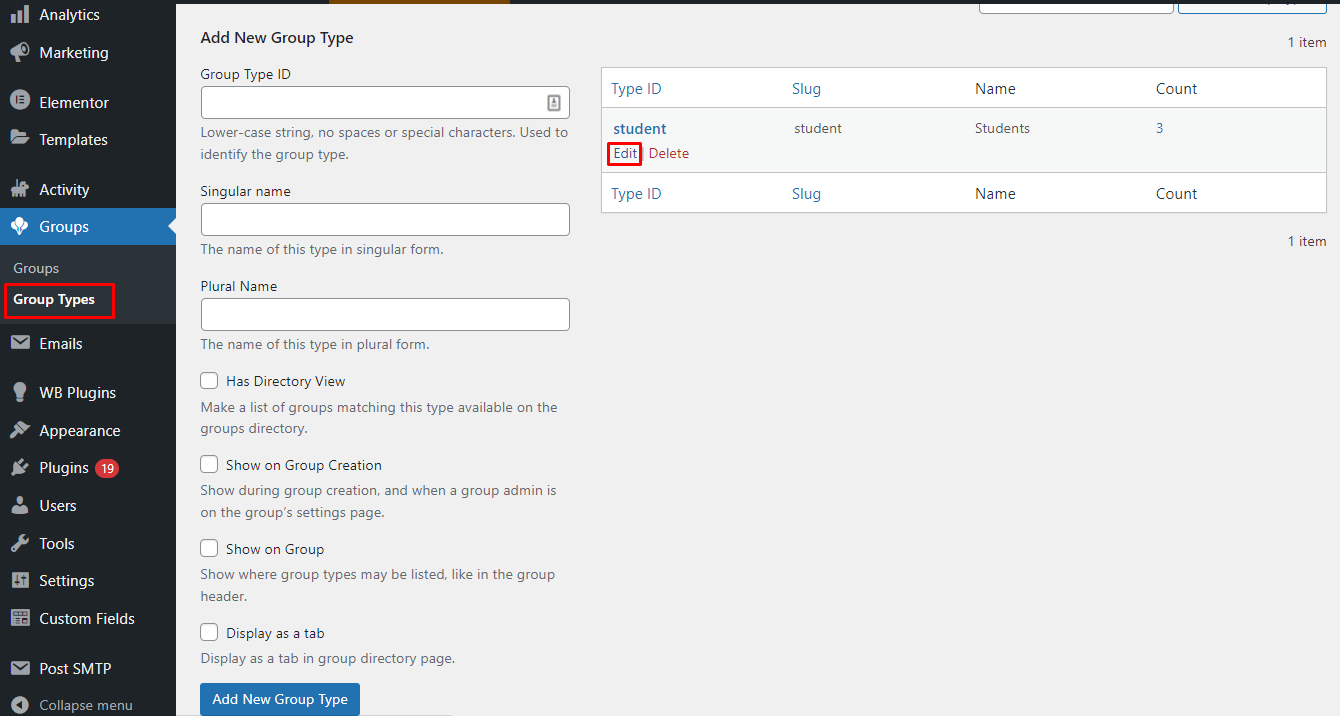Click the Plugins plug icon
The image size is (1340, 716).
[x=19, y=468]
